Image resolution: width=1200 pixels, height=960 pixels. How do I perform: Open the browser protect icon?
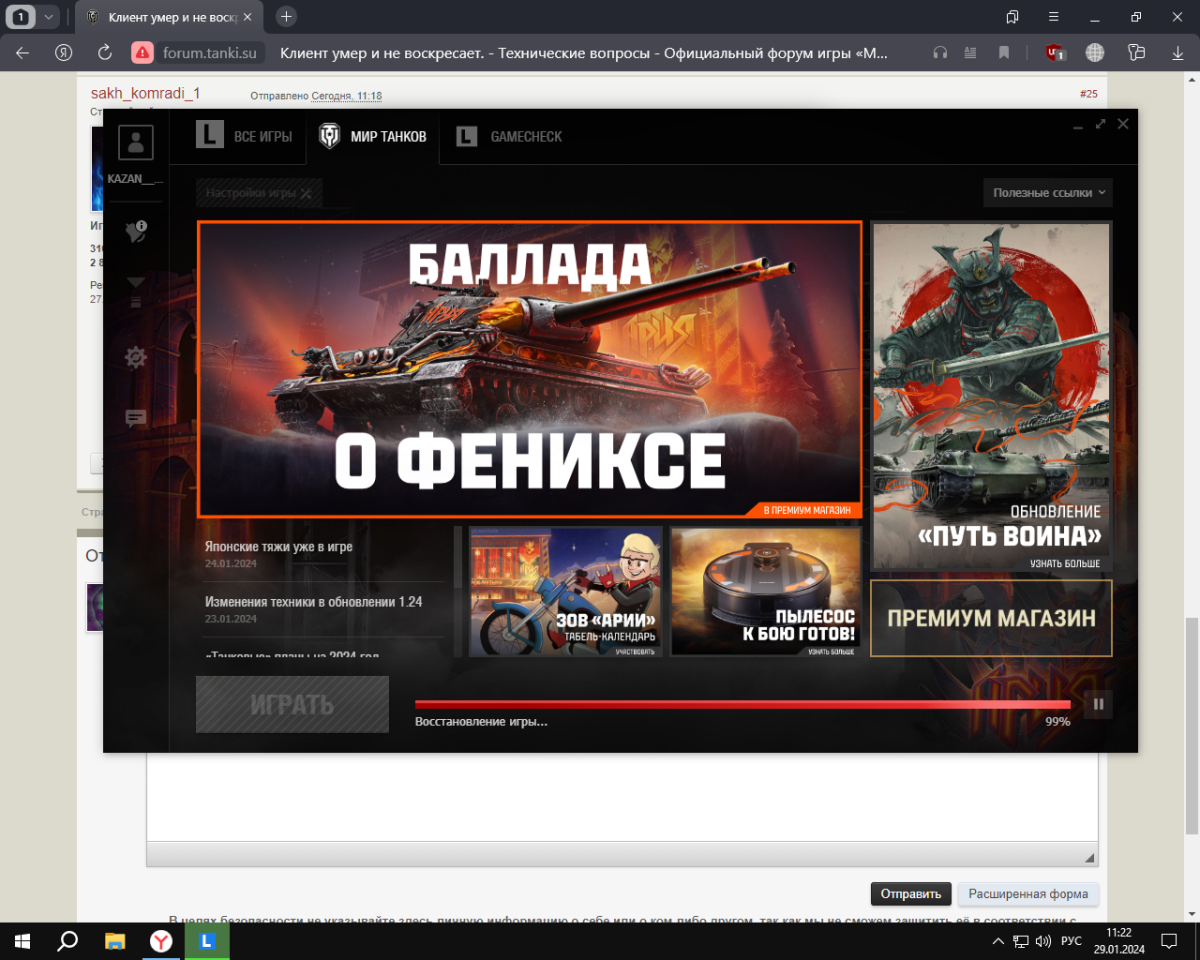coord(1136,52)
